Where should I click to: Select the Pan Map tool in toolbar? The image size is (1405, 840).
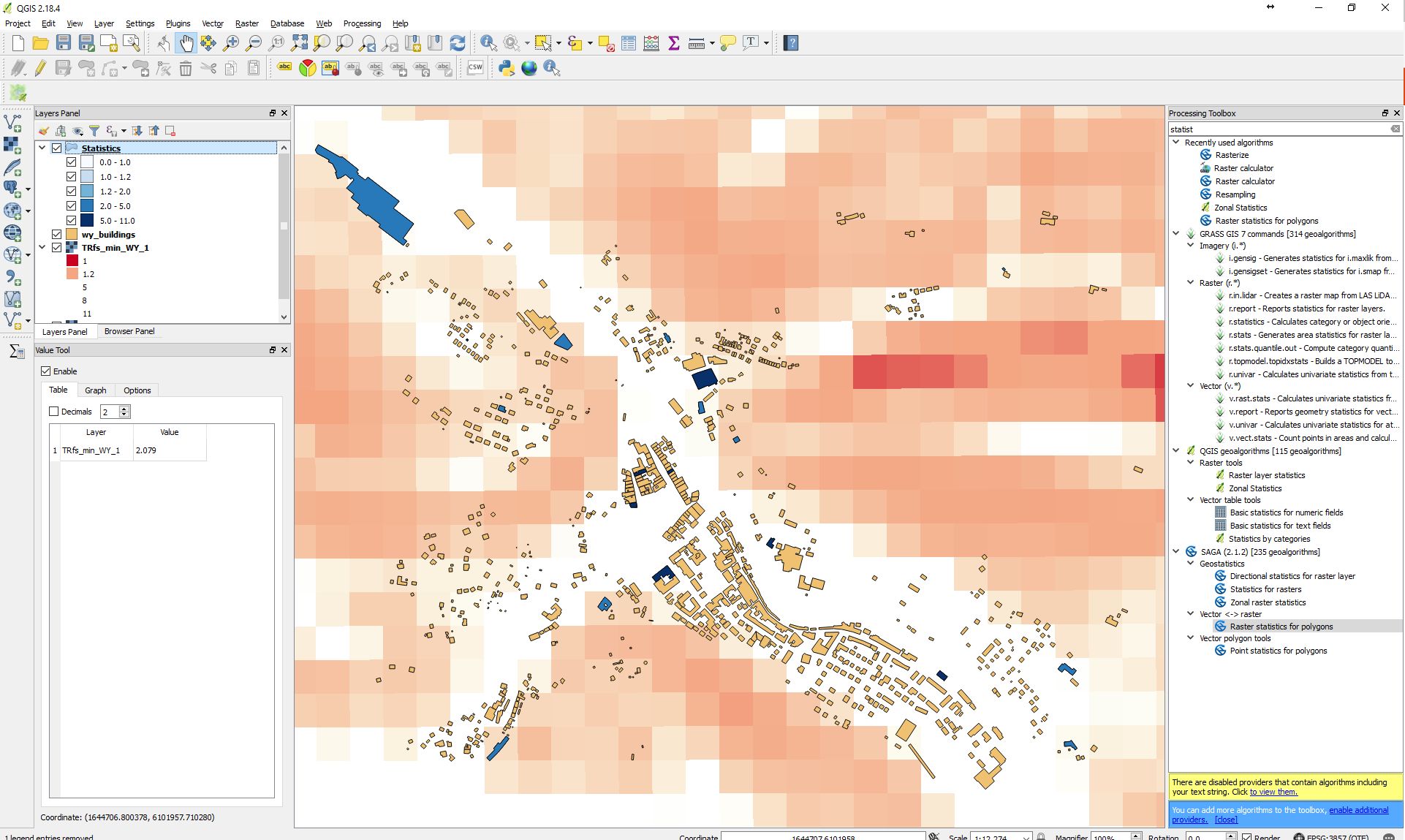point(186,43)
